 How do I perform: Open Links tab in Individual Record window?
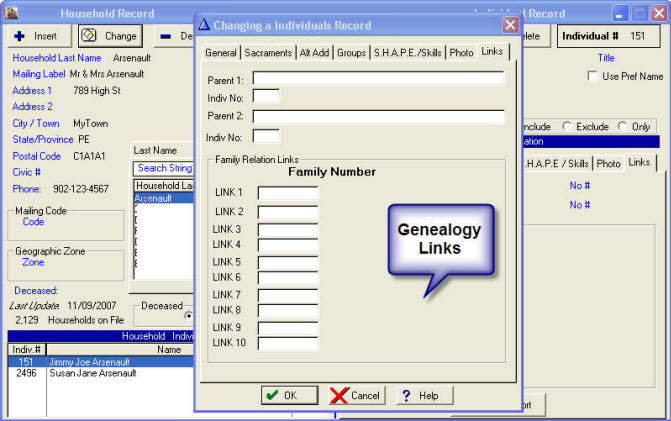pyautogui.click(x=639, y=162)
